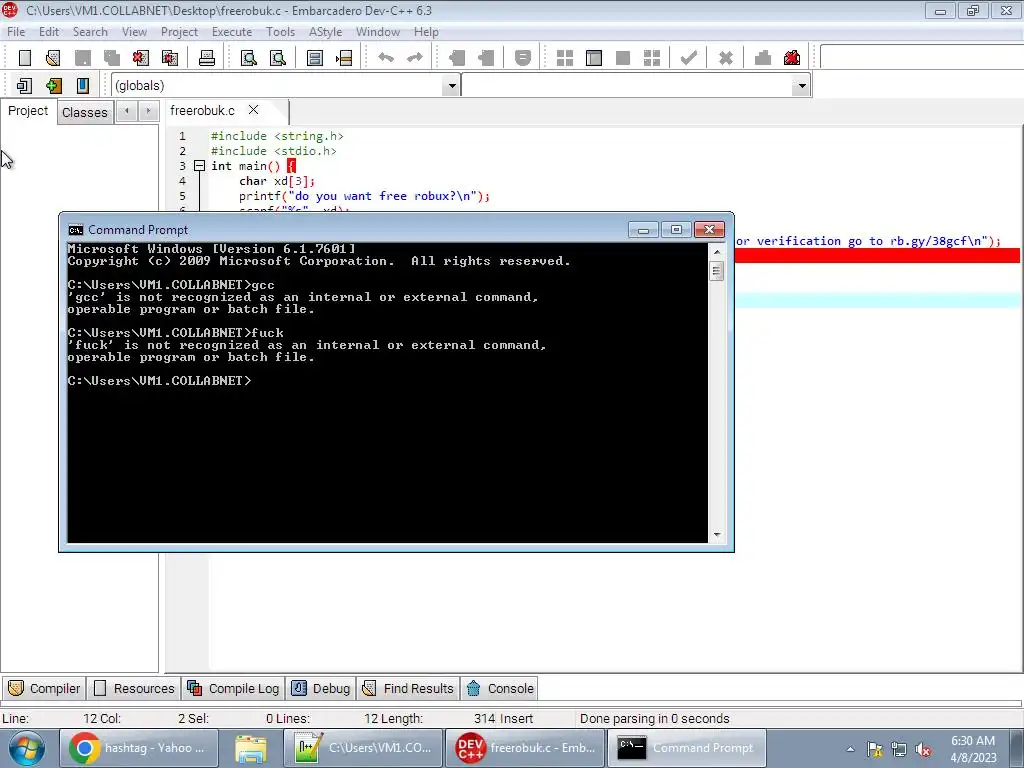Select the freerobuk.c editor tab

[x=202, y=111]
